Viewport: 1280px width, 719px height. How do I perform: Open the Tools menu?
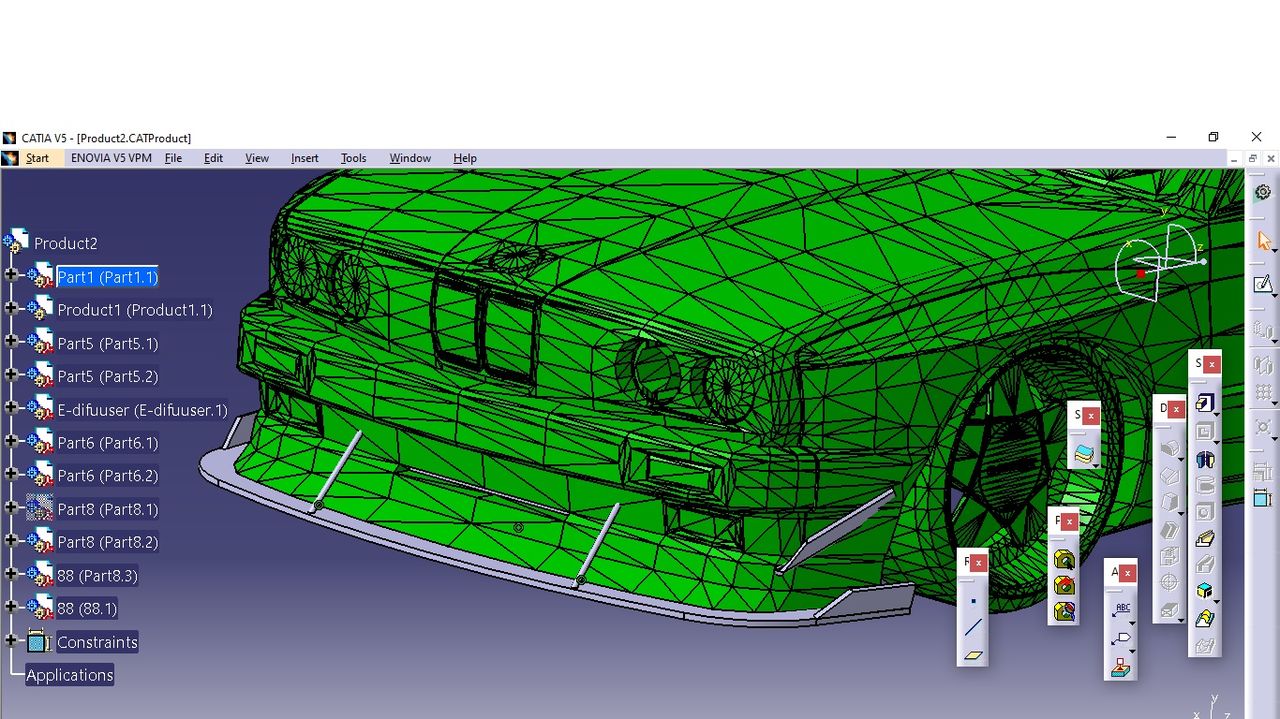pyautogui.click(x=353, y=158)
